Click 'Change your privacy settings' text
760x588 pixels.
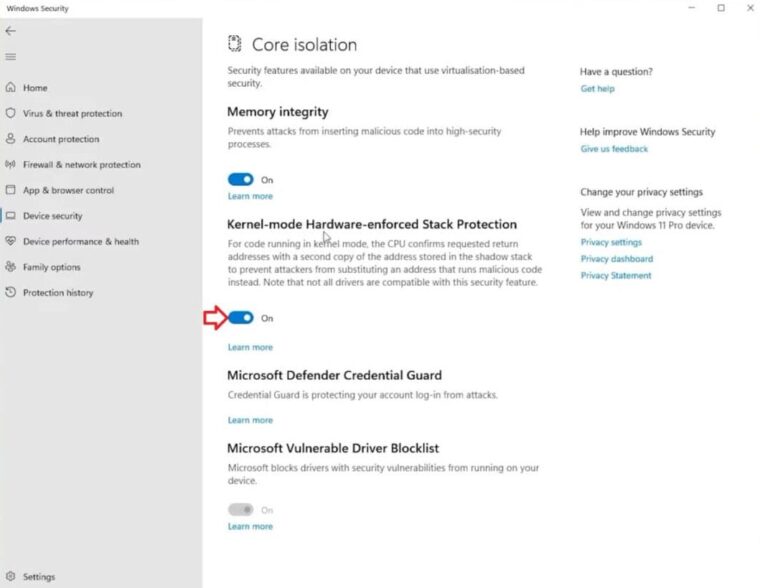click(641, 192)
